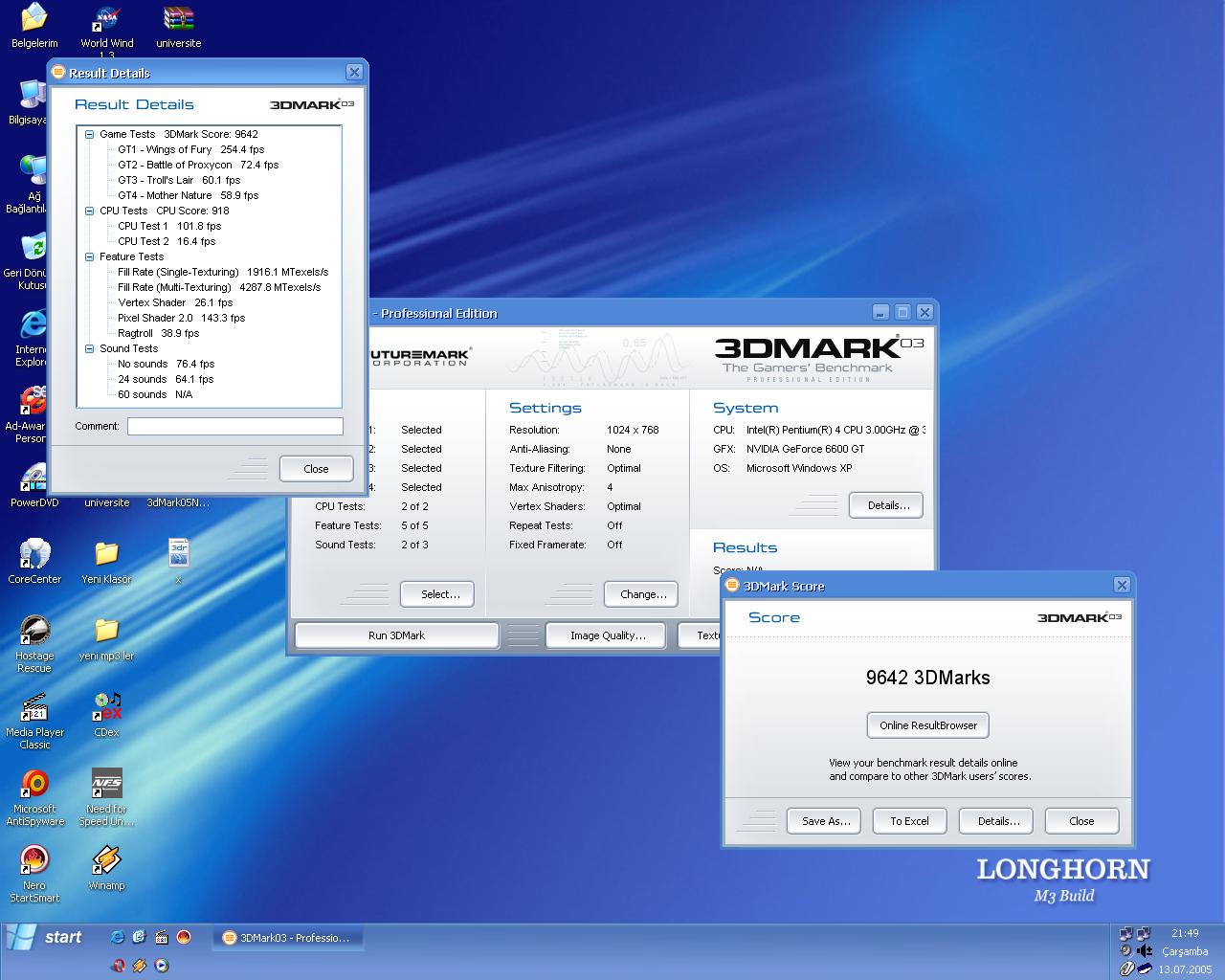Viewport: 1225px width, 980px height.
Task: Select GT2 - Battle of Proxycon row
Action: coord(198,165)
